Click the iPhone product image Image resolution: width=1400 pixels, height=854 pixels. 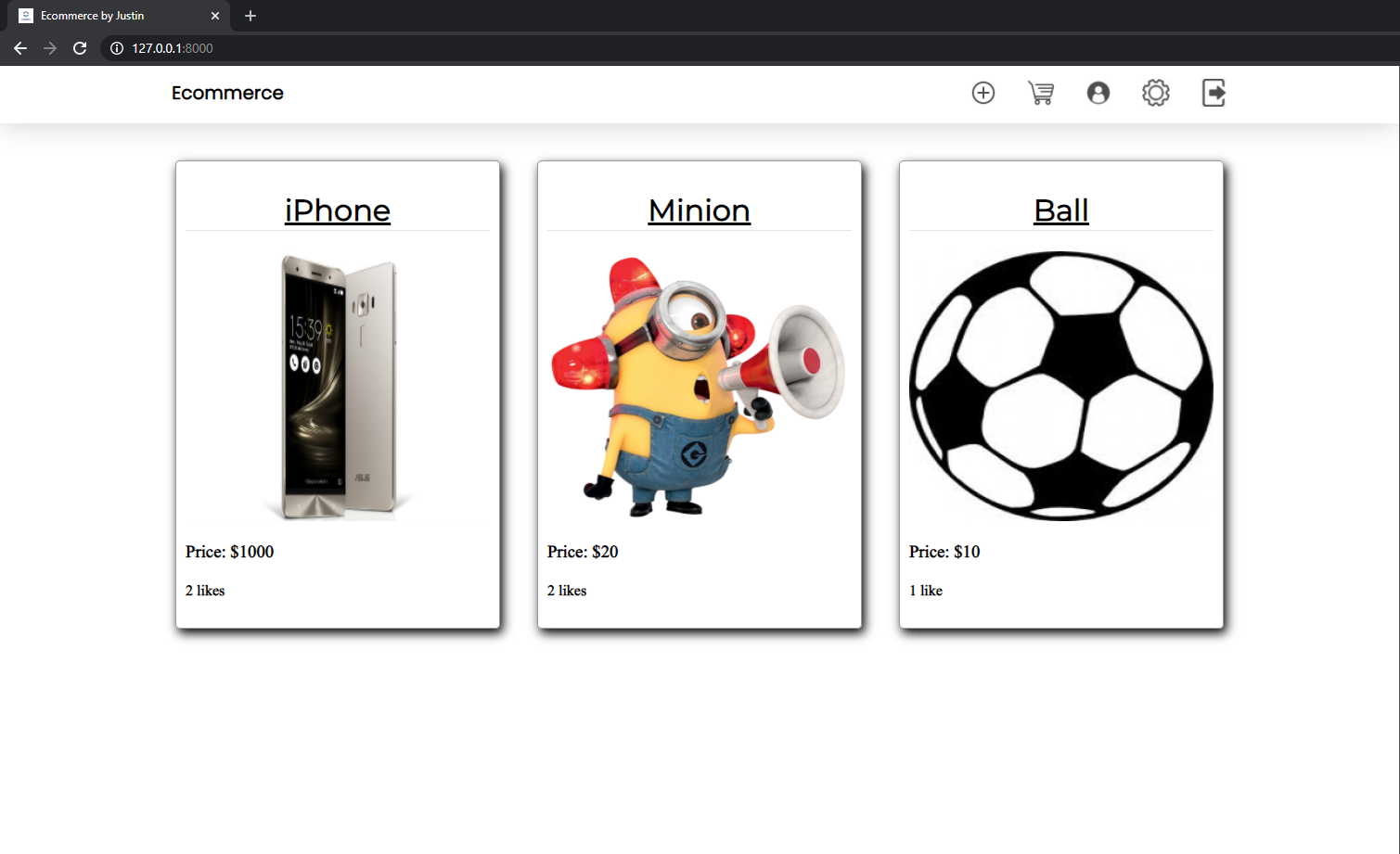coord(338,386)
